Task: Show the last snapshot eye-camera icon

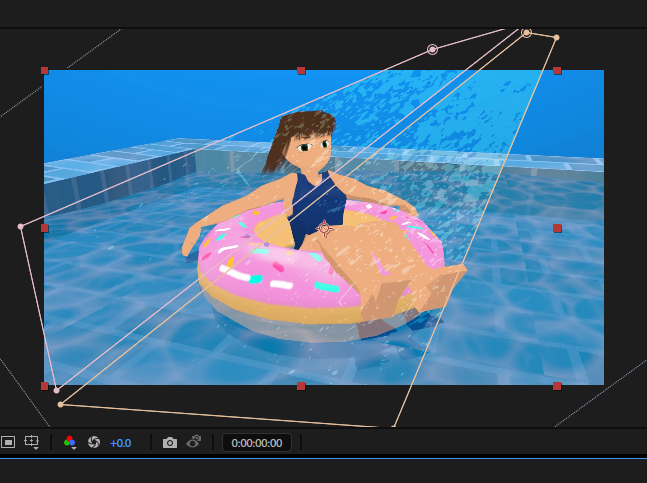Action: point(194,441)
